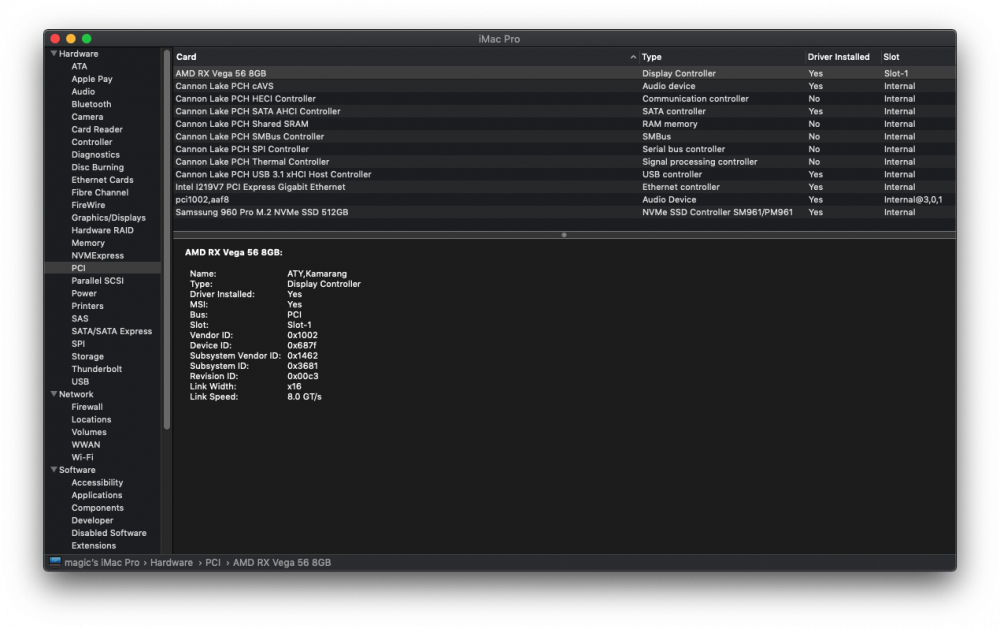The image size is (1000, 629).
Task: Toggle sort arrow on Card column
Action: [633, 57]
